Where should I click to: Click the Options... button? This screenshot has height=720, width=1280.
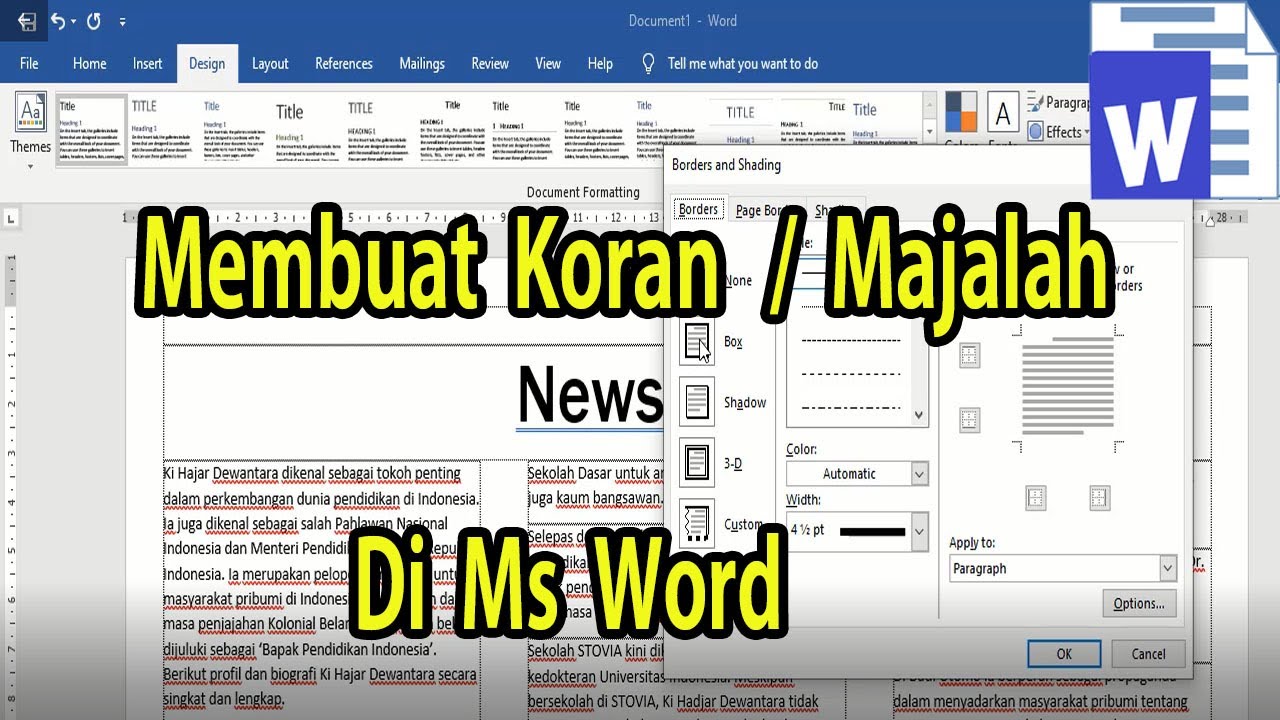pos(1139,603)
